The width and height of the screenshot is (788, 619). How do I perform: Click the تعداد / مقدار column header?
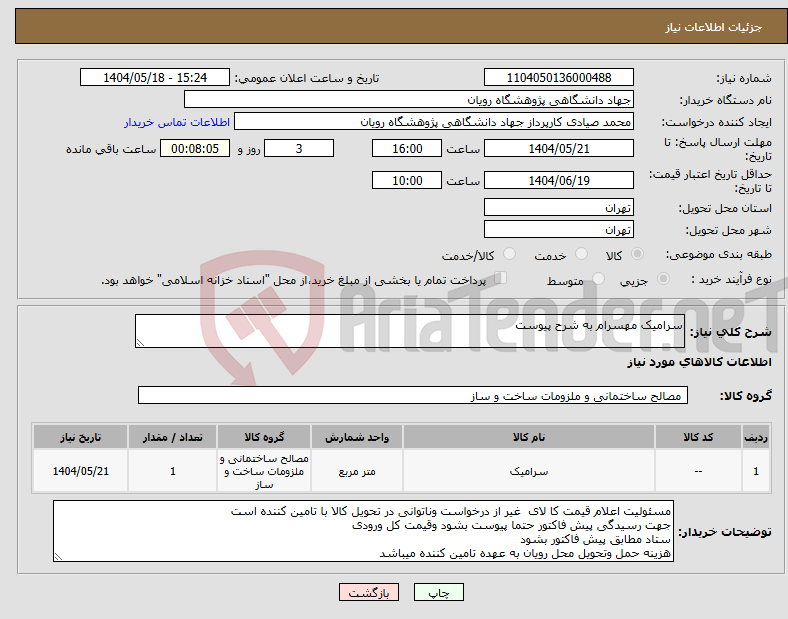pyautogui.click(x=172, y=437)
